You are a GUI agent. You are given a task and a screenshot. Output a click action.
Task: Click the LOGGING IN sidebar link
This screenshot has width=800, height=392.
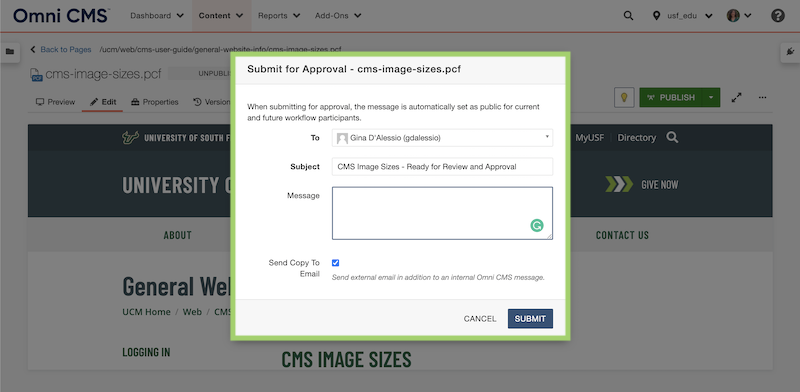pos(146,352)
